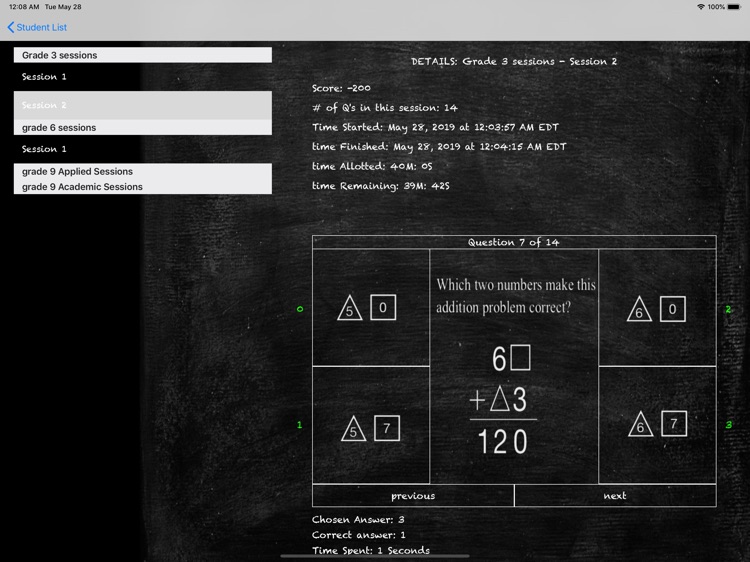Go back to Student List
Viewport: 750px width, 562px height.
(x=37, y=27)
